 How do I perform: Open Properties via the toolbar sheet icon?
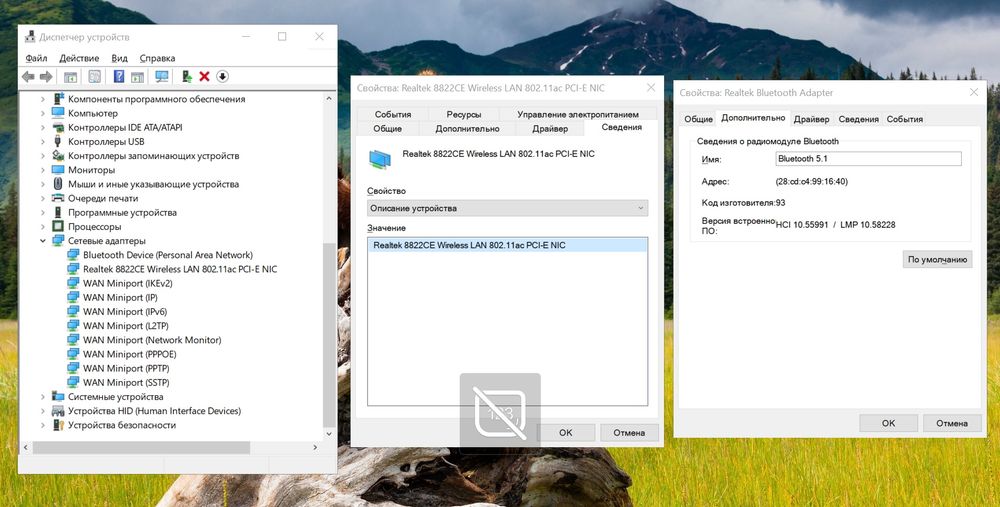[x=94, y=77]
